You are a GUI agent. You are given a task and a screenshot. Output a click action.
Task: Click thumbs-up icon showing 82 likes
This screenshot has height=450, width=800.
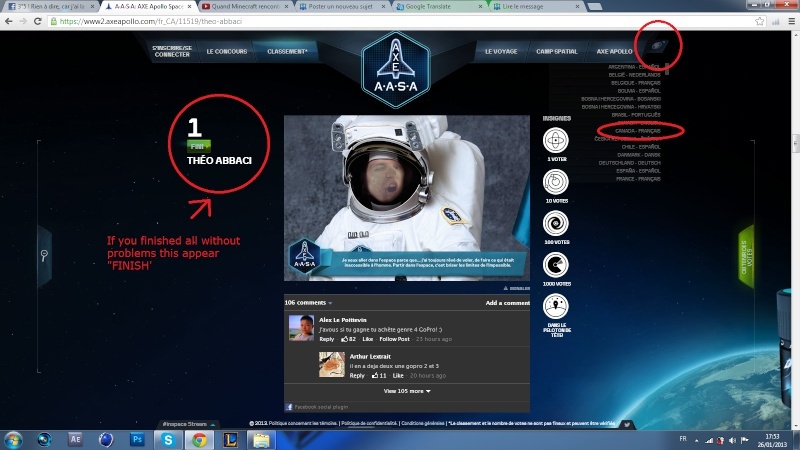tap(344, 339)
